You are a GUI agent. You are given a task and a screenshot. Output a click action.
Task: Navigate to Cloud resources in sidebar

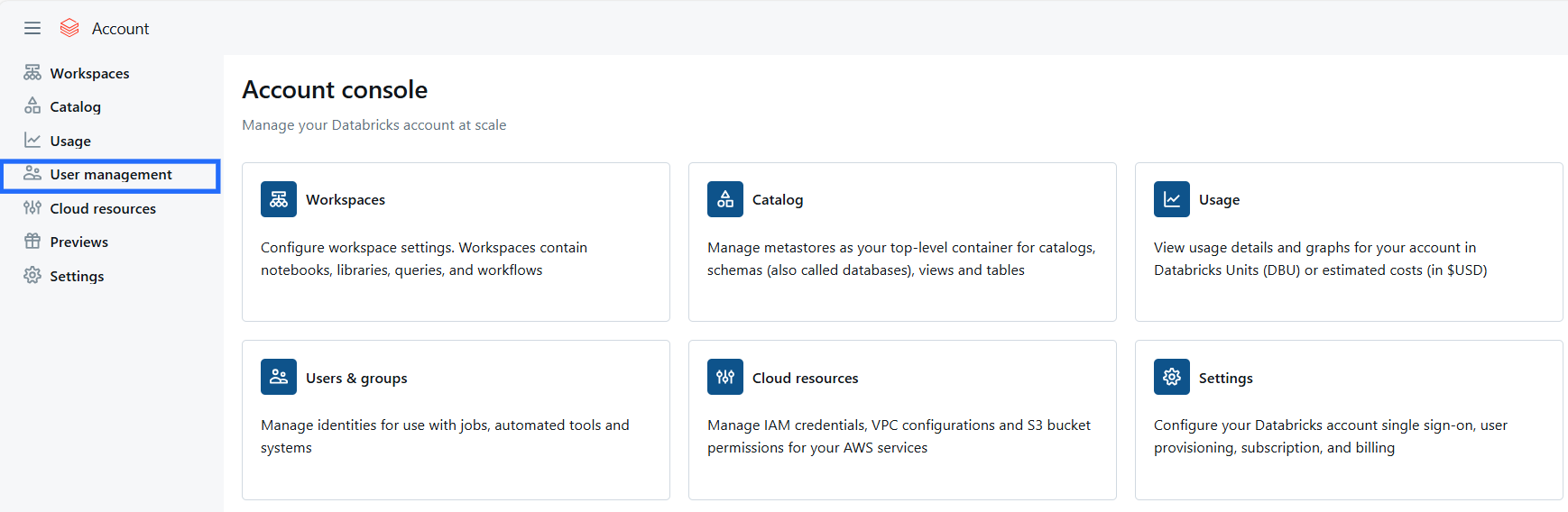pyautogui.click(x=103, y=208)
